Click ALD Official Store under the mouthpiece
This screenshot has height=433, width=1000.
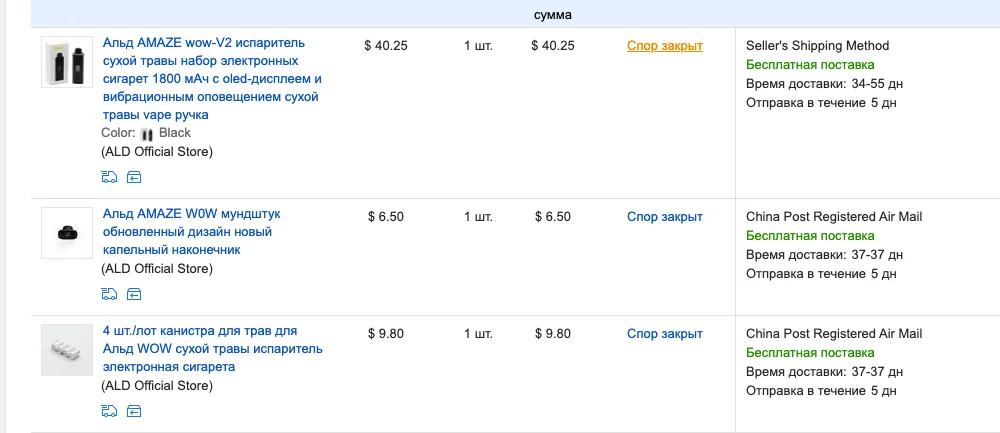[157, 268]
